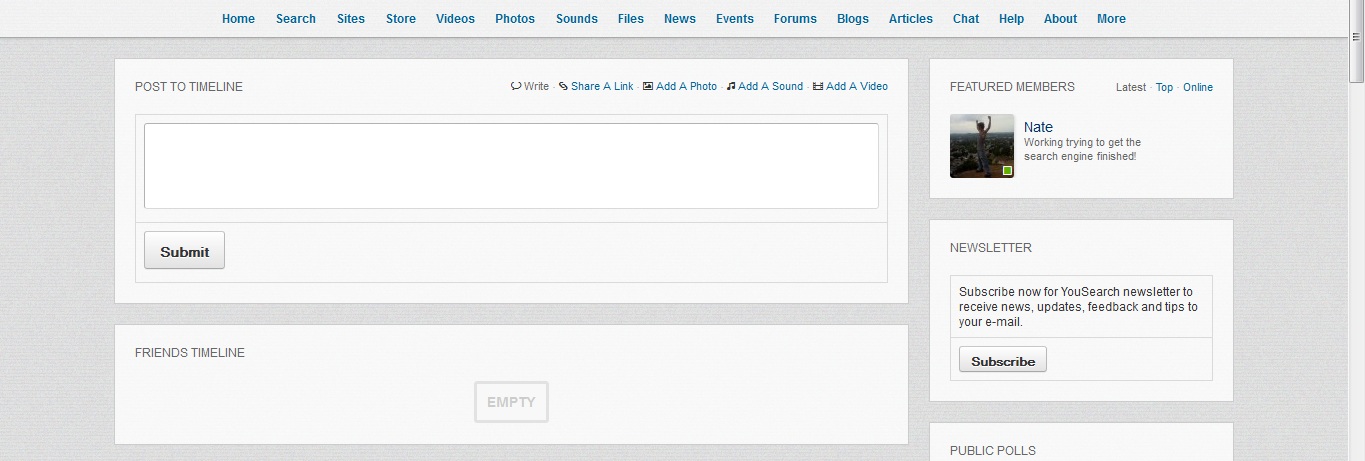Viewport: 1365px width, 461px height.
Task: Choose Add A Sound post option
Action: coord(770,87)
